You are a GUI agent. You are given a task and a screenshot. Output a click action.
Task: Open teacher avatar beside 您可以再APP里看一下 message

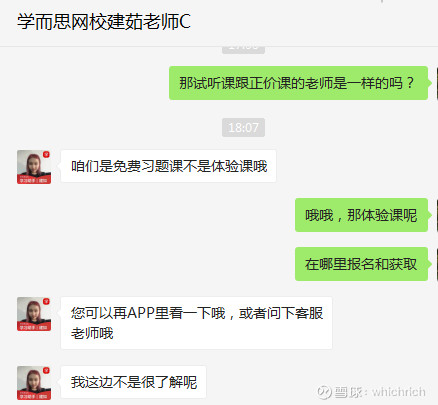(34, 314)
